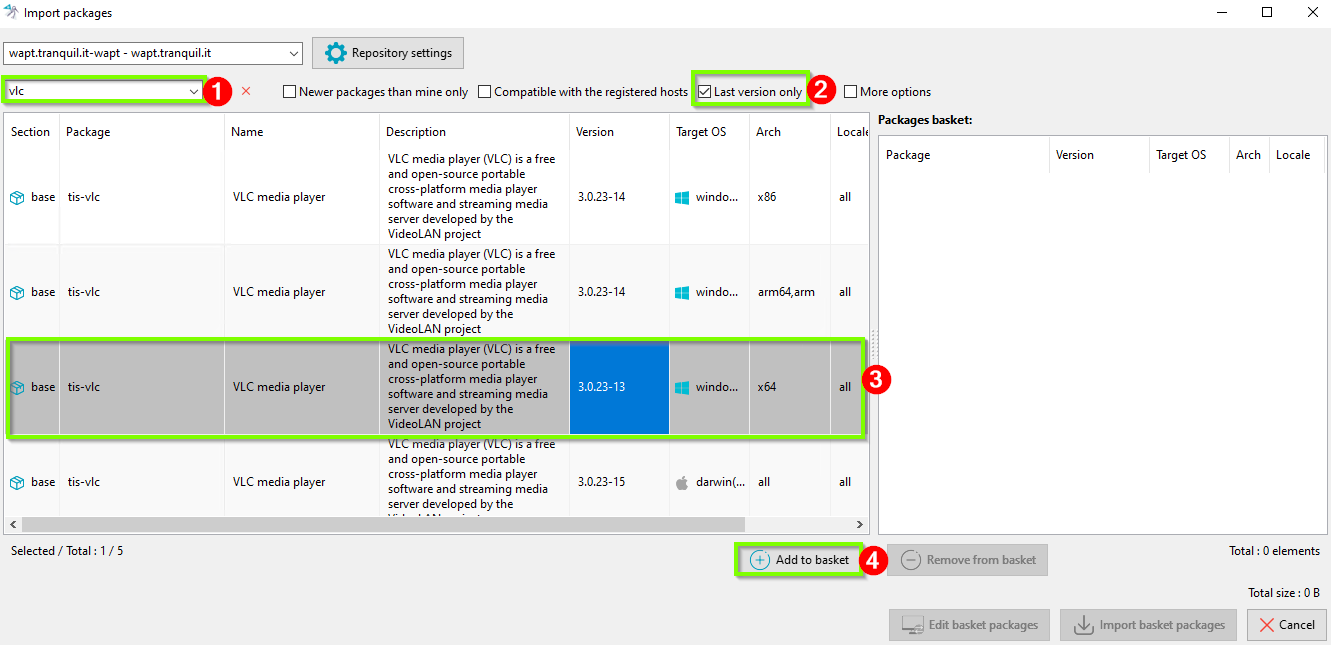
Task: Uncheck Last version only
Action: click(705, 92)
